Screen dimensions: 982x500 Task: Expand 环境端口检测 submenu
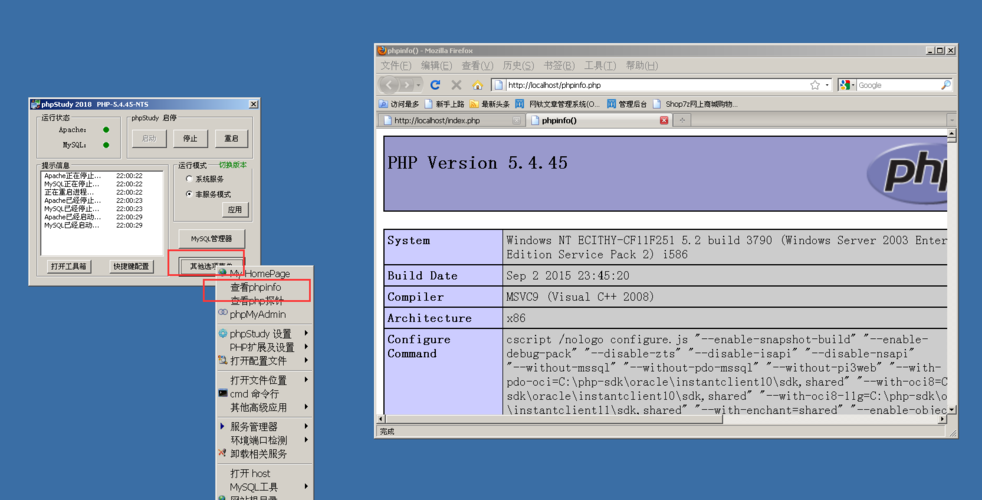coord(264,440)
